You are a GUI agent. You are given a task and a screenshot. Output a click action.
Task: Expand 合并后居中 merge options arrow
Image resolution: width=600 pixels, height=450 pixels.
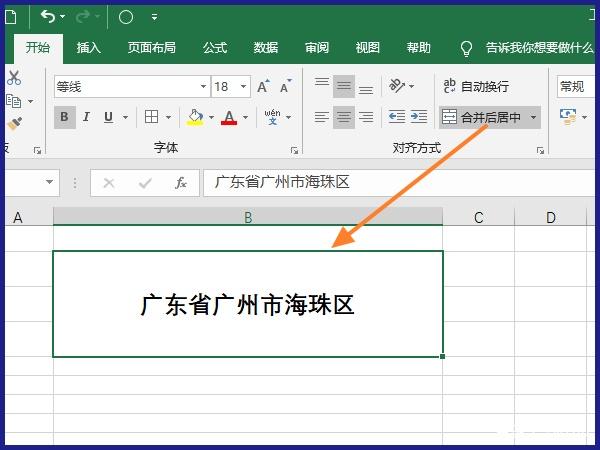(533, 117)
